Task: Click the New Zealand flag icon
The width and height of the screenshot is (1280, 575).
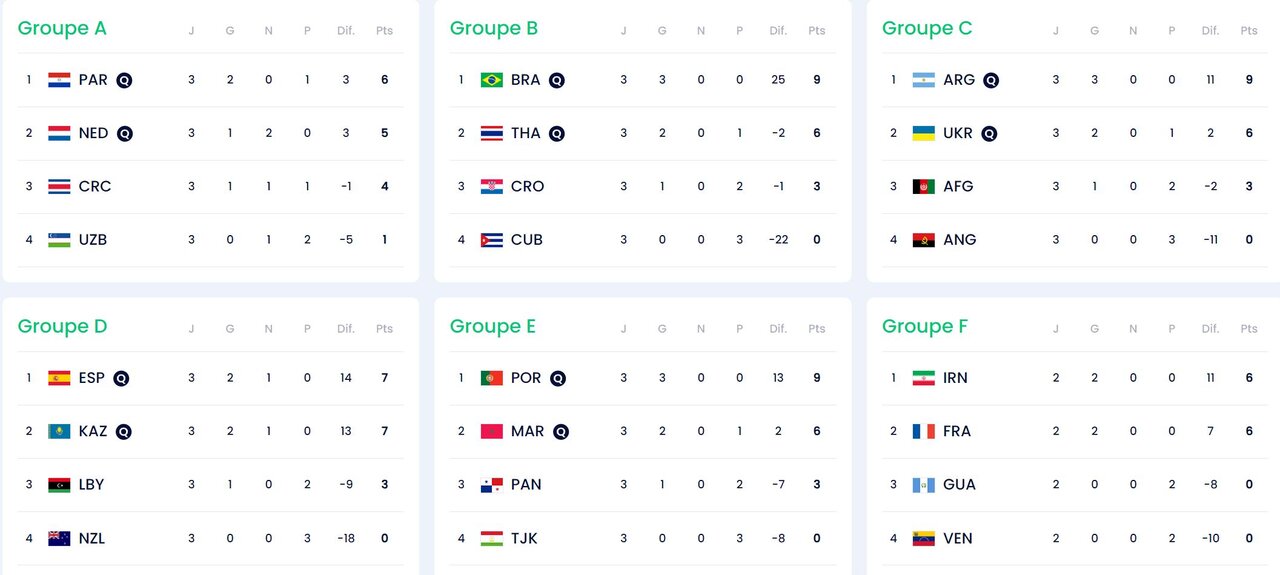Action: [59, 538]
